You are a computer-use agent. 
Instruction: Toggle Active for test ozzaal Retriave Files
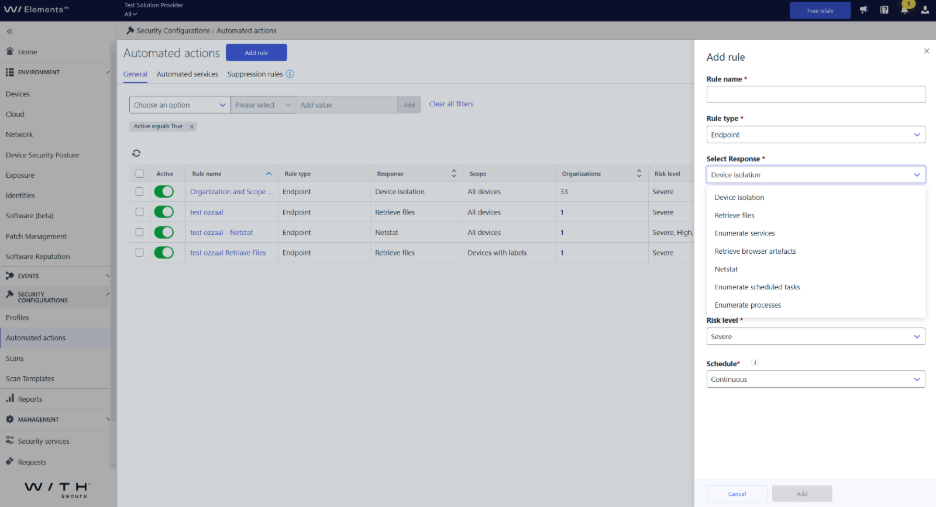click(x=164, y=253)
